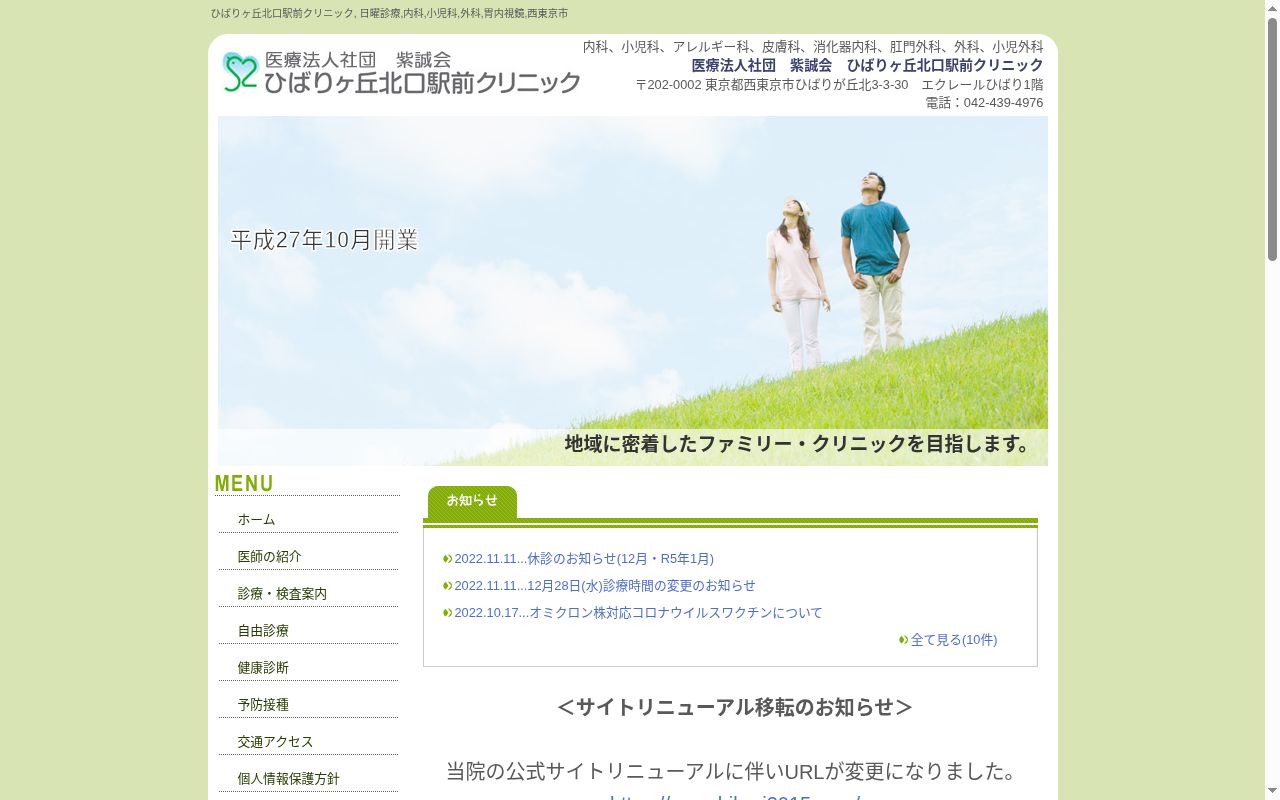Image resolution: width=1280 pixels, height=800 pixels.
Task: Click the scrollbar up arrow
Action: click(1272, 8)
